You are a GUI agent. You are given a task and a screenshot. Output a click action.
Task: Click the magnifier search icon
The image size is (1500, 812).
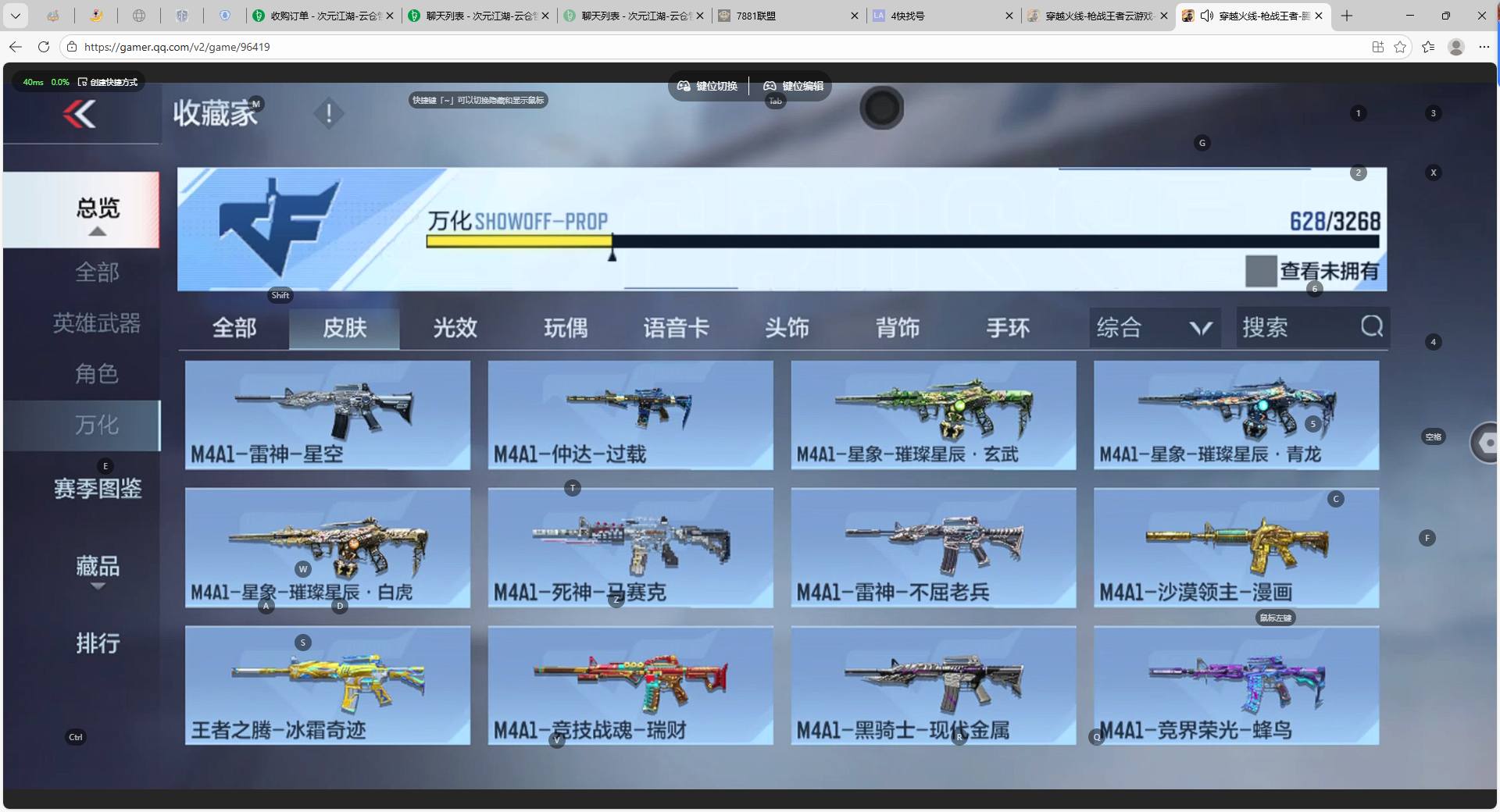(1371, 326)
